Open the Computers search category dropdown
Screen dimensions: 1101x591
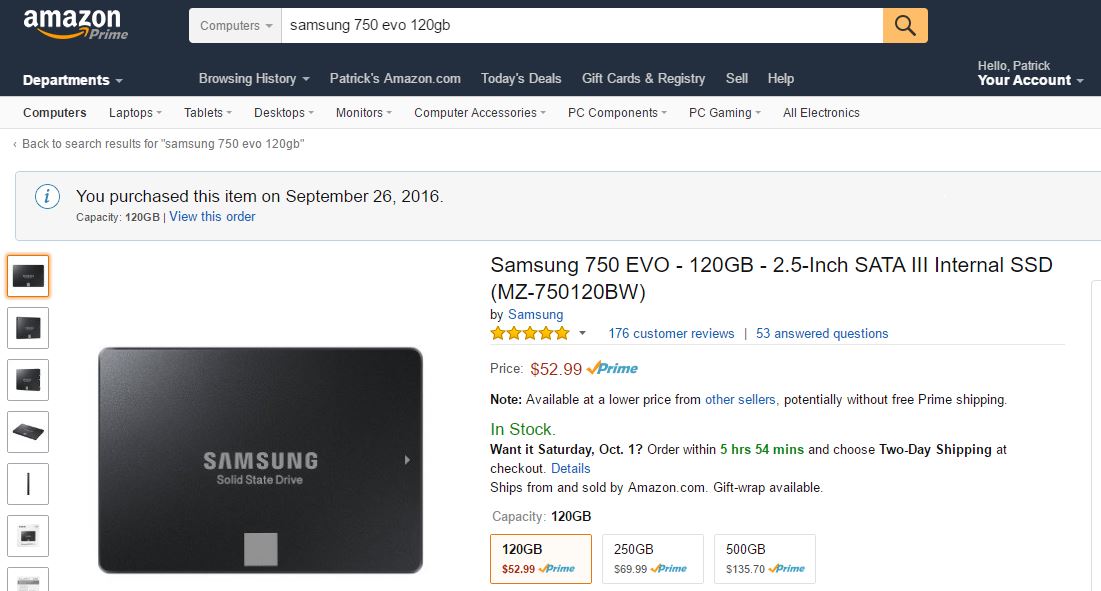click(x=236, y=26)
